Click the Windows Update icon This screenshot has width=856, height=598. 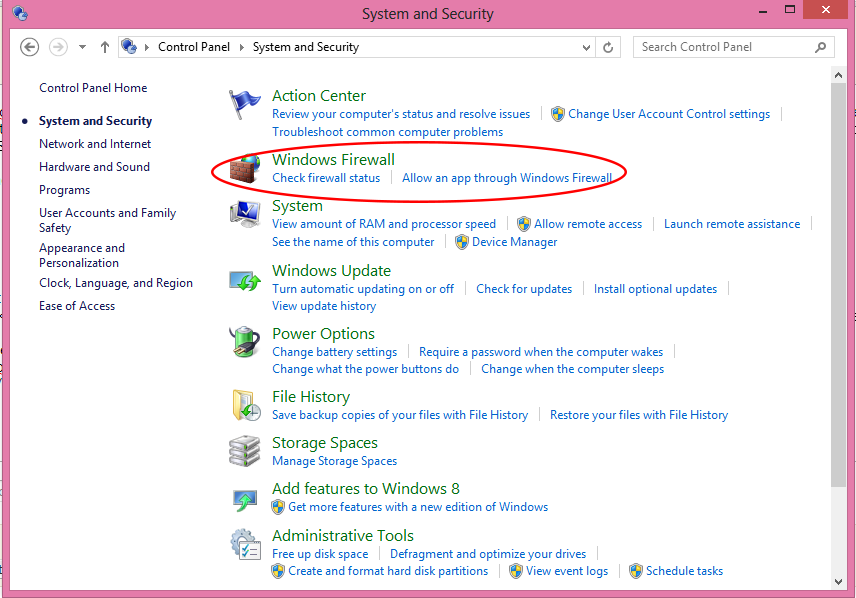point(245,281)
